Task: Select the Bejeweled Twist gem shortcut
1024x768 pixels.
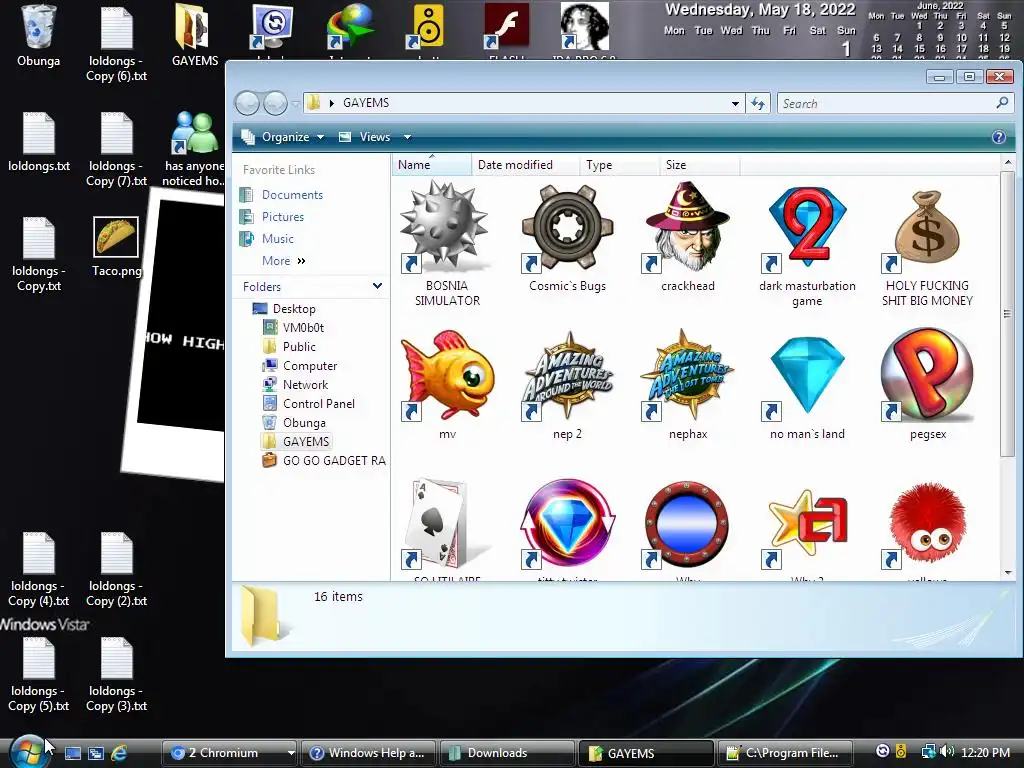Action: click(568, 523)
